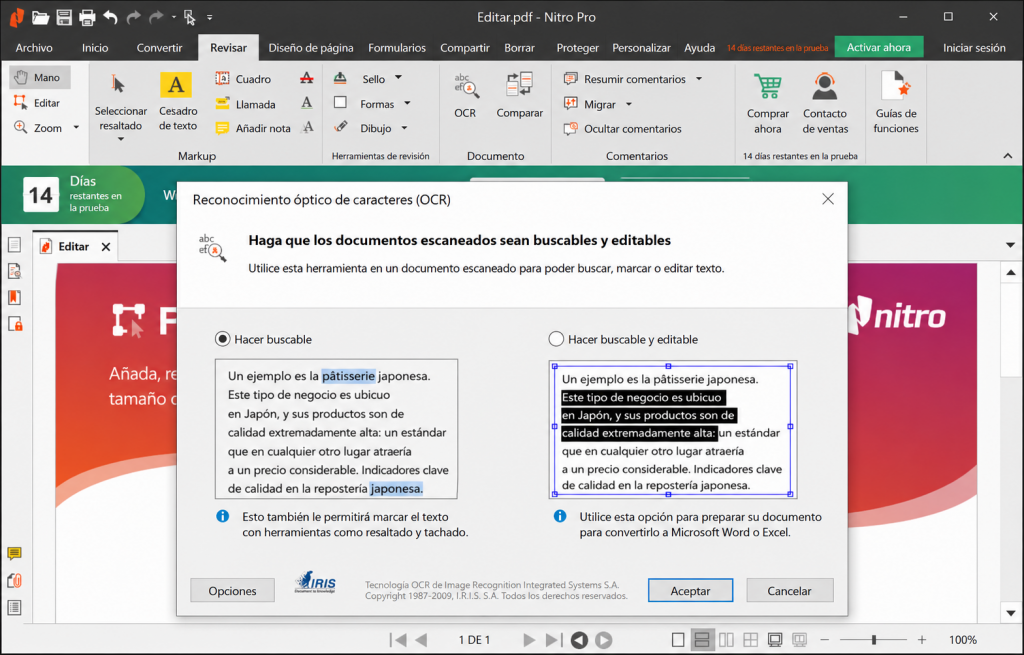1024x655 pixels.
Task: Close the Editar document tab
Action: coord(106,247)
